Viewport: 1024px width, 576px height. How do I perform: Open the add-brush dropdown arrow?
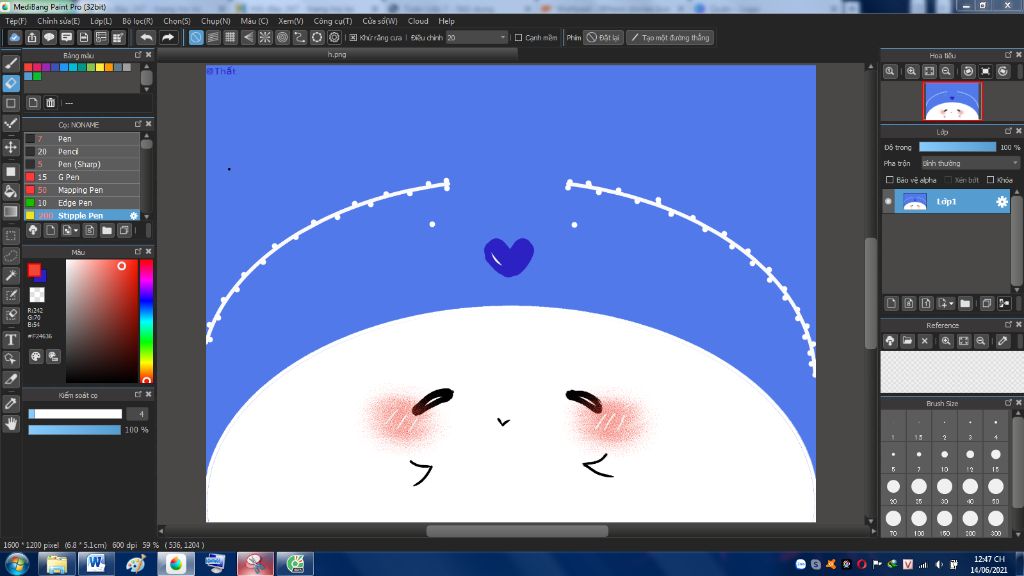(76, 231)
